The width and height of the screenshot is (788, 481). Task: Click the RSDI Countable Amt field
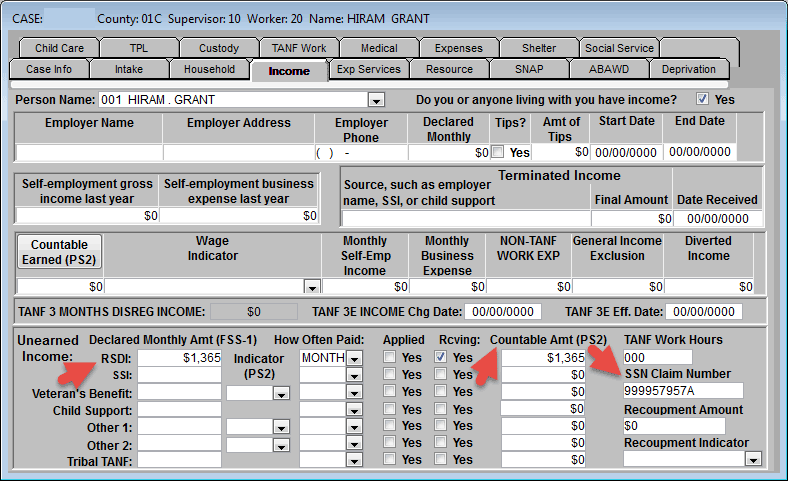pyautogui.click(x=543, y=358)
